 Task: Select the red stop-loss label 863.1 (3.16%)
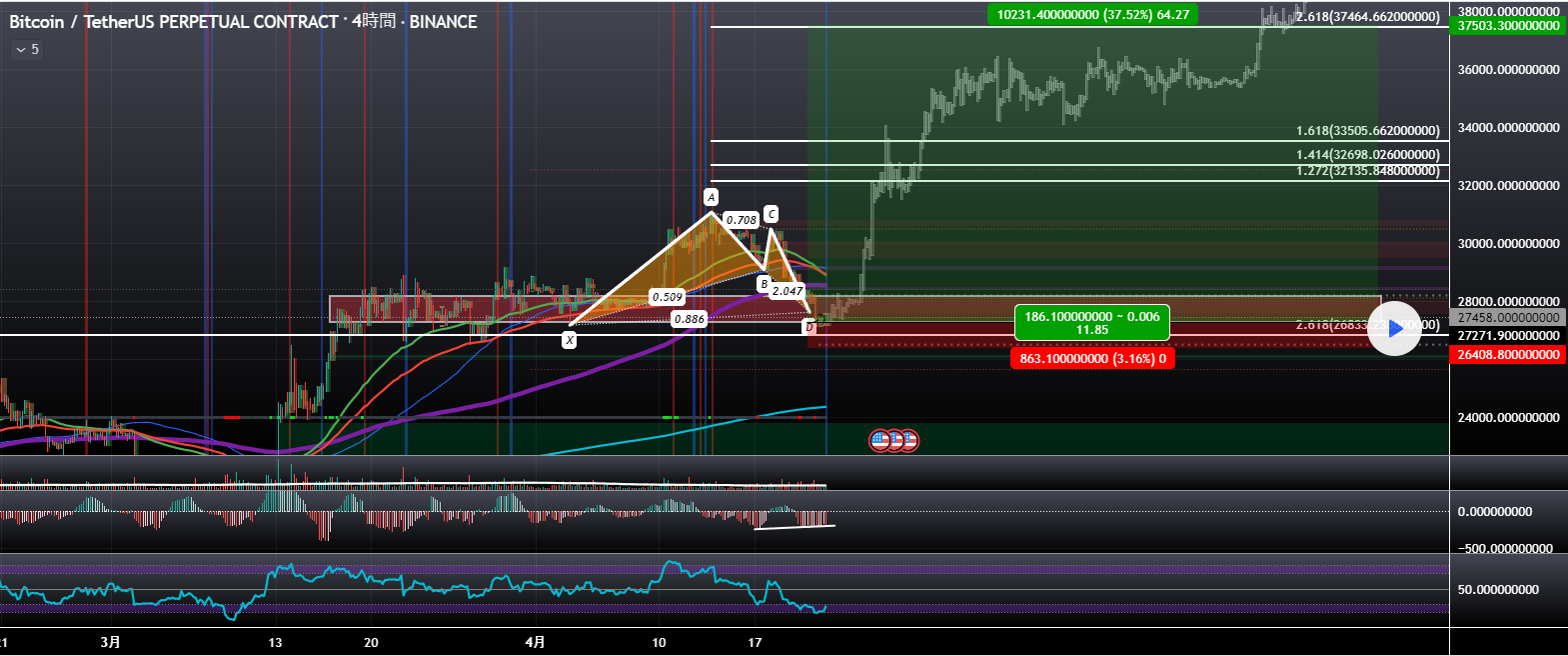[1092, 358]
